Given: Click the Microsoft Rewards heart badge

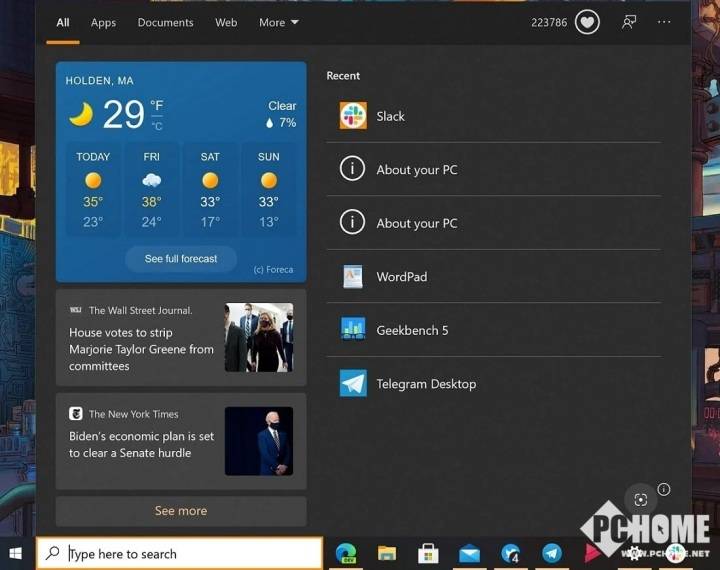Looking at the screenshot, I should (587, 22).
